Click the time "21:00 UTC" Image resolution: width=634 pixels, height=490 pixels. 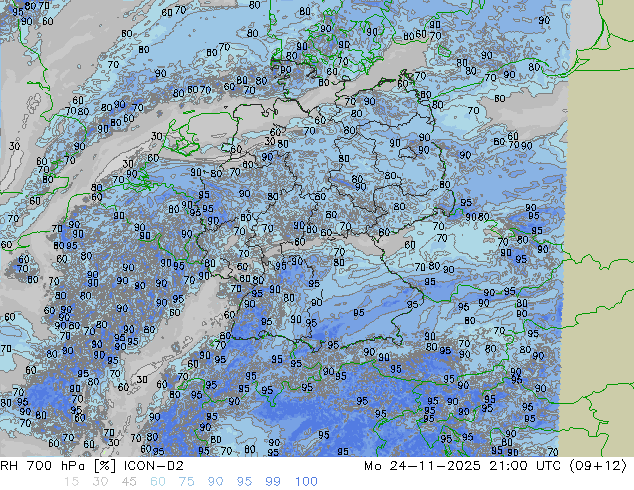525,466
